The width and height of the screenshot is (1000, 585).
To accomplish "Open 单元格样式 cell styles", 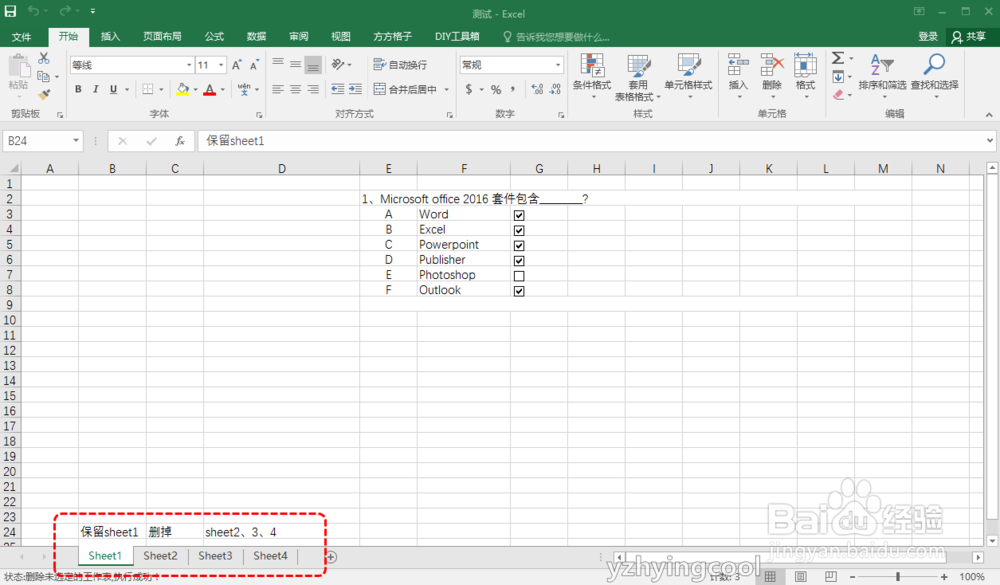I will click(688, 76).
